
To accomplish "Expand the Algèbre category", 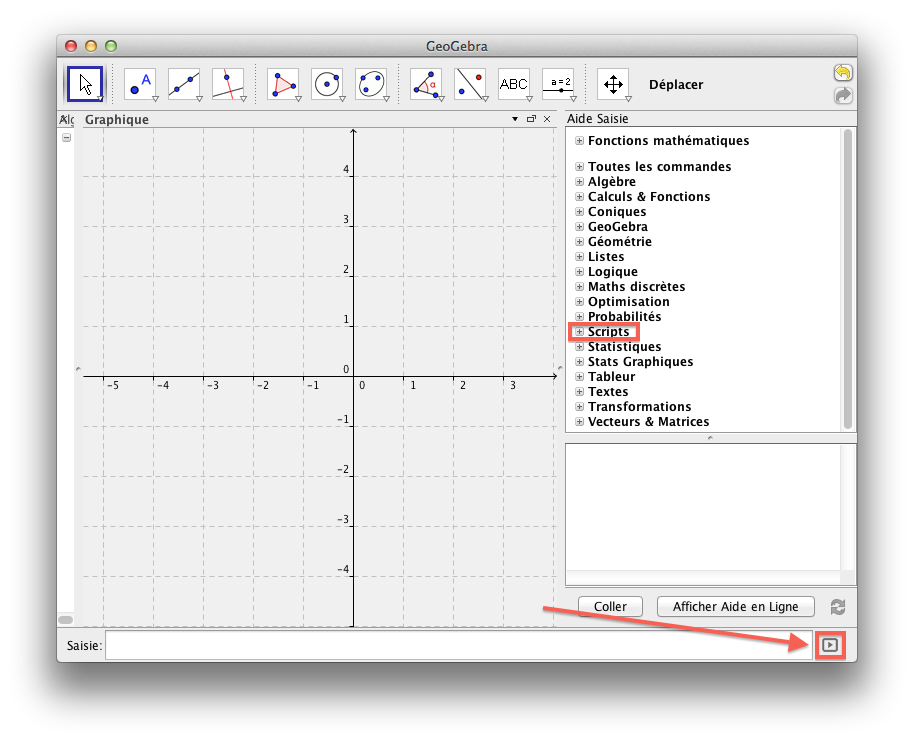I will tap(579, 182).
